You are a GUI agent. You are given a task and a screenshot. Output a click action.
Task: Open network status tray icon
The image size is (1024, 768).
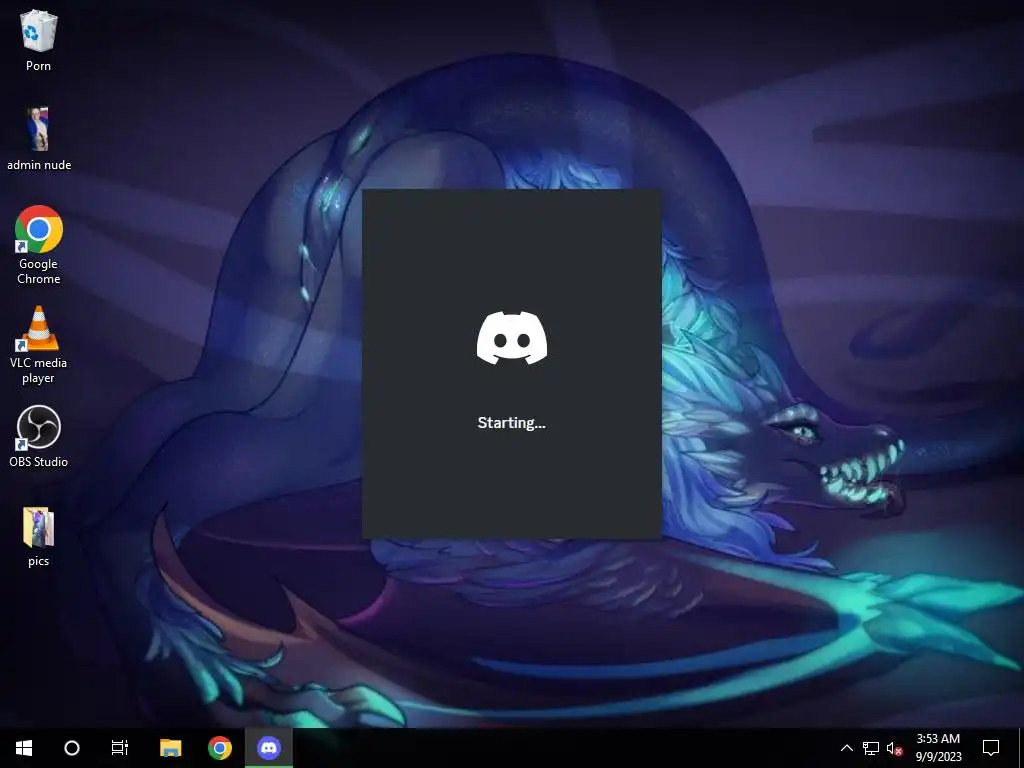pyautogui.click(x=871, y=748)
